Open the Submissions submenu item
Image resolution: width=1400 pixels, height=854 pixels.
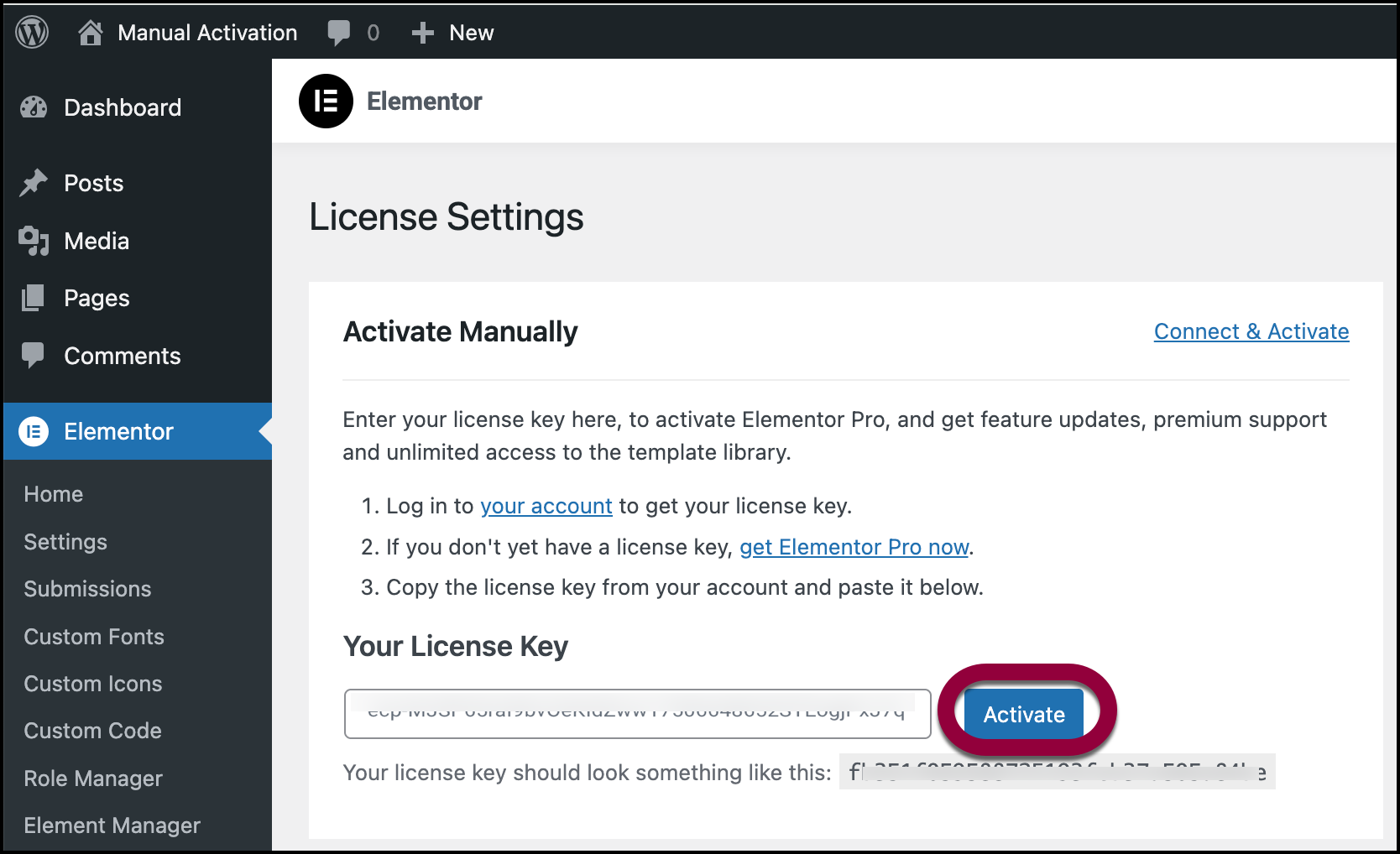point(87,589)
